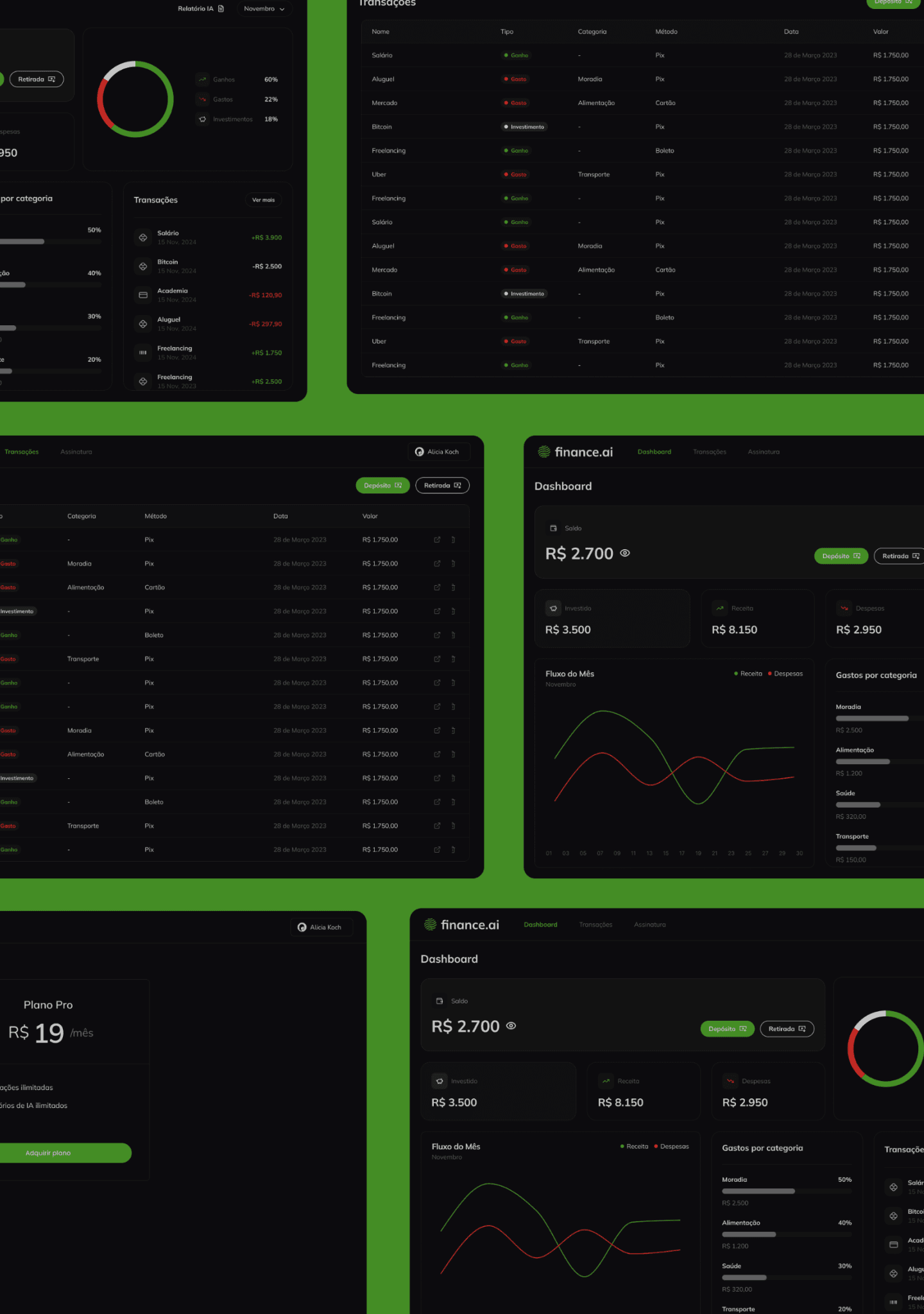This screenshot has width=924, height=1314.
Task: Open edit icon on first row of Alicia's table
Action: (x=438, y=540)
